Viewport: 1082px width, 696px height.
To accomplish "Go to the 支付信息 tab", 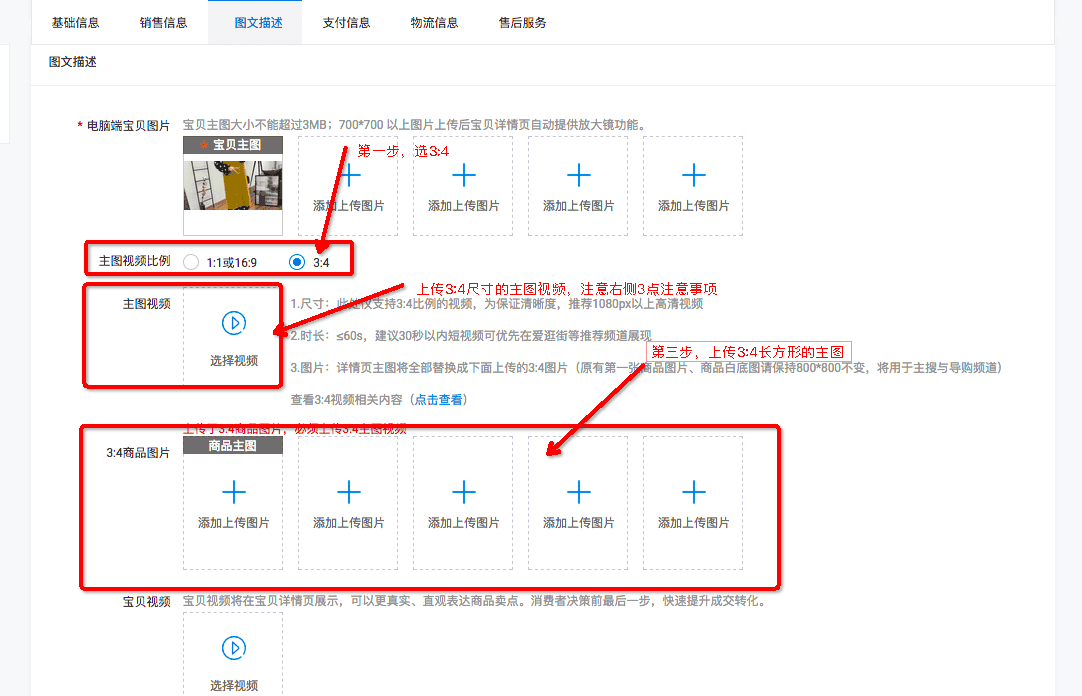I will 346,22.
